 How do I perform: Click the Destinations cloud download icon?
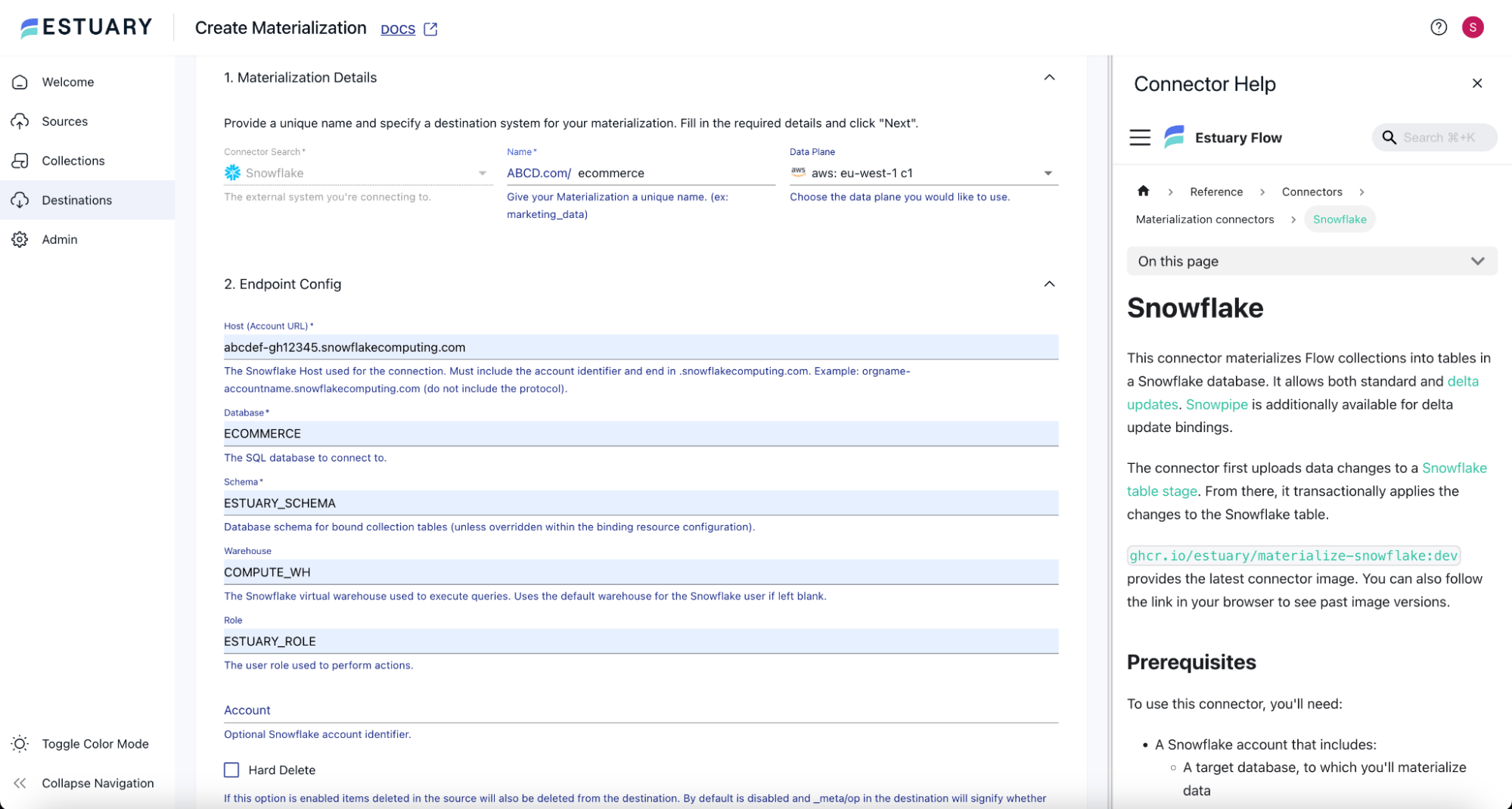[x=20, y=200]
